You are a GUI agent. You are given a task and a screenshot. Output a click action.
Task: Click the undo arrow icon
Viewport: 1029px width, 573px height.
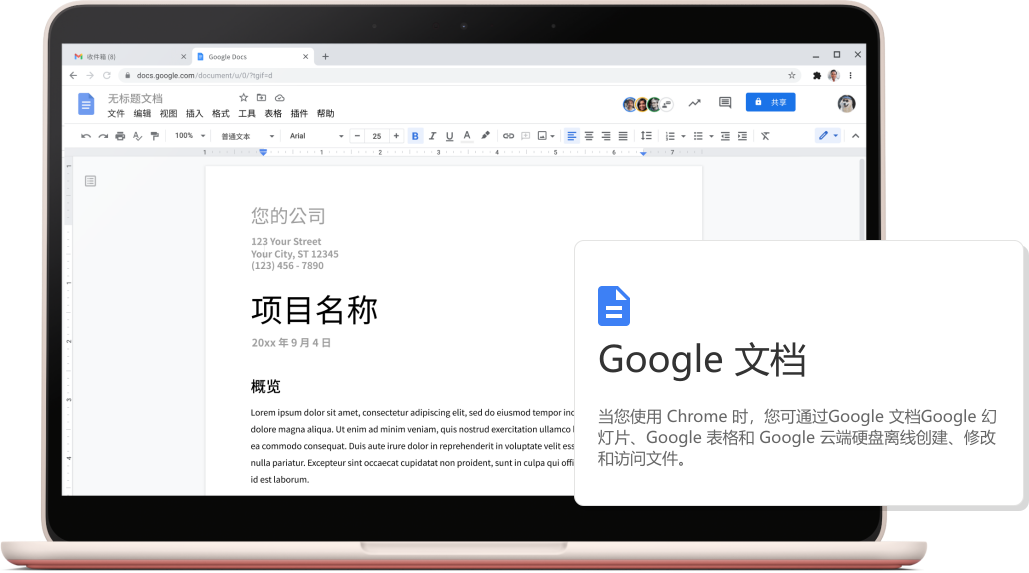coord(86,136)
